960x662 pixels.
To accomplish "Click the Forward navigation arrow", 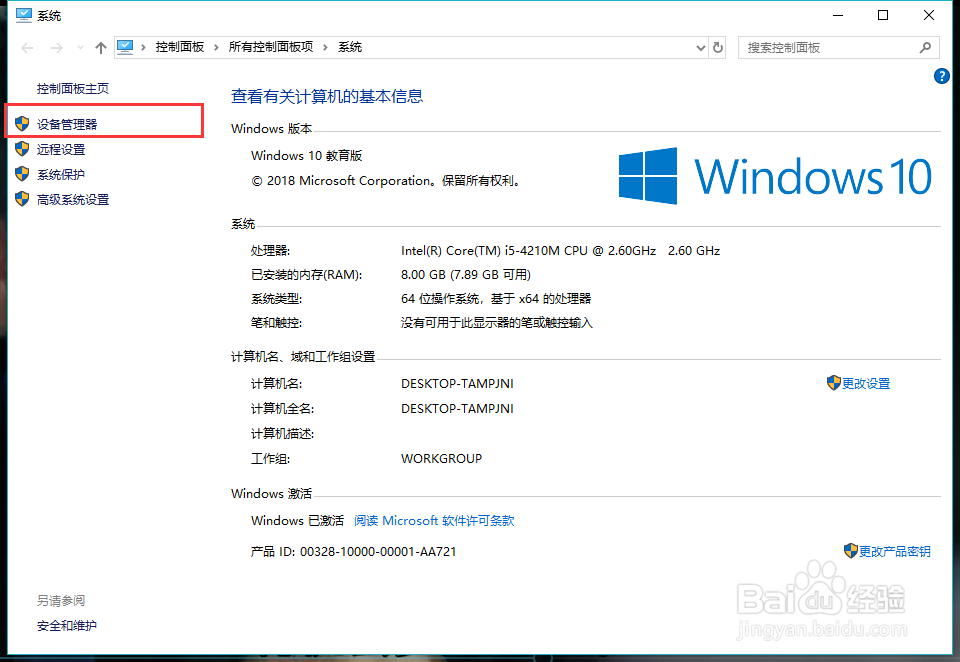I will click(x=56, y=48).
